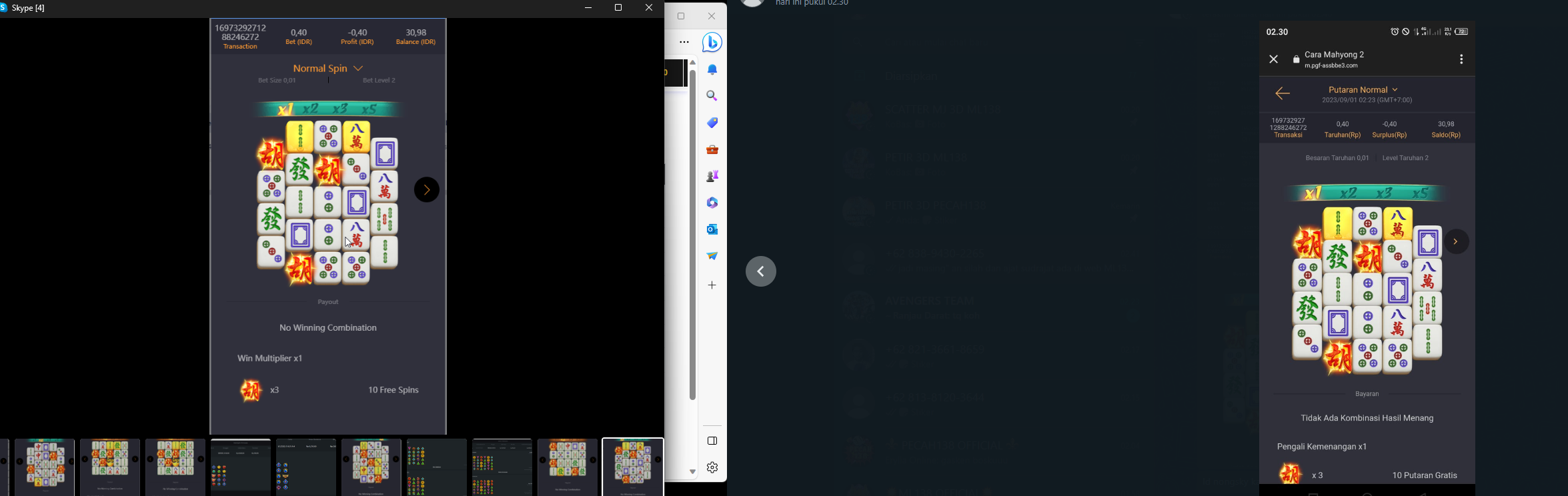
Task: Click the round next arrow beside the right mahjong board
Action: point(1457,241)
